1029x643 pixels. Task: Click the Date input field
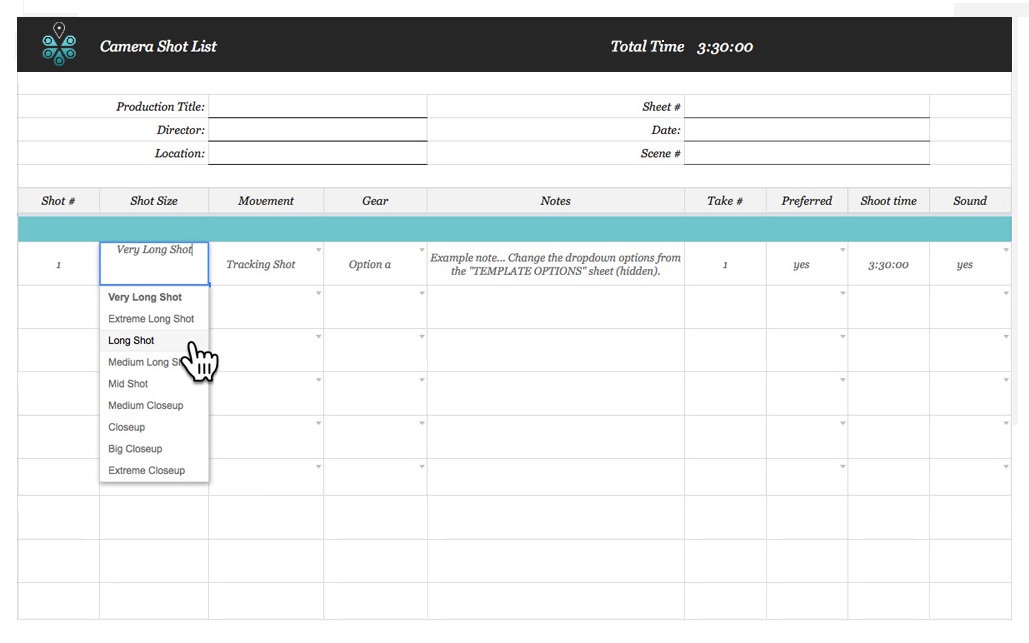pos(806,130)
